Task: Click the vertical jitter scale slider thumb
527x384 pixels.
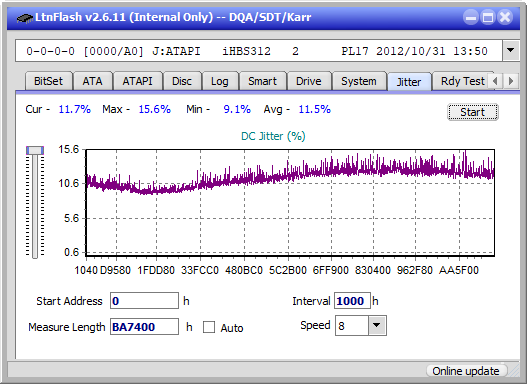Action: (x=35, y=150)
